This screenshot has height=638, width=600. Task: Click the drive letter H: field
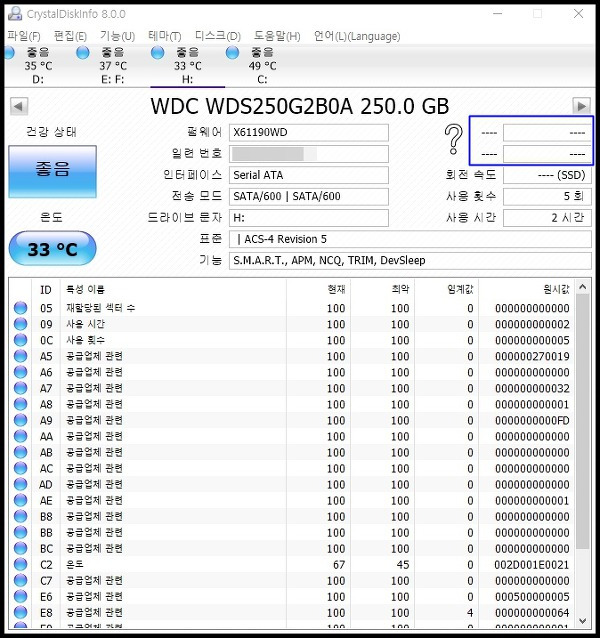pyautogui.click(x=309, y=218)
